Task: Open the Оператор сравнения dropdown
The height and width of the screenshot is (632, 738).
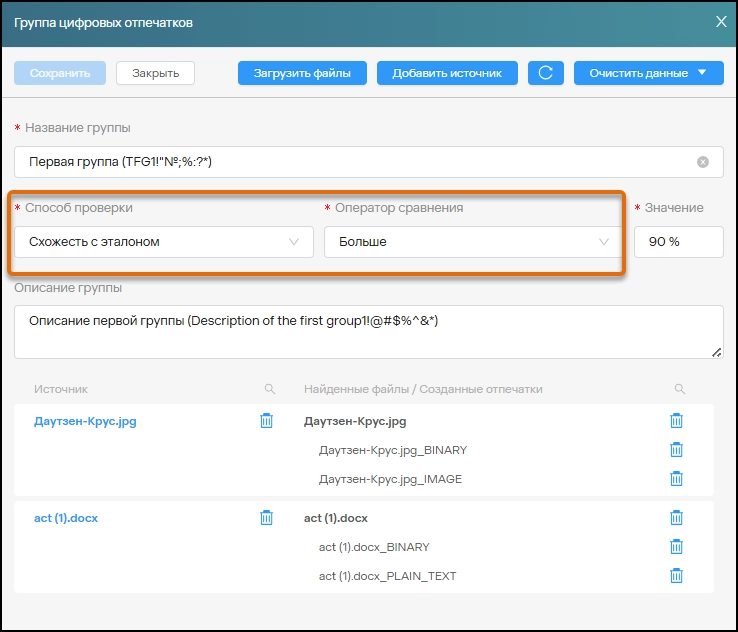Action: tap(472, 242)
